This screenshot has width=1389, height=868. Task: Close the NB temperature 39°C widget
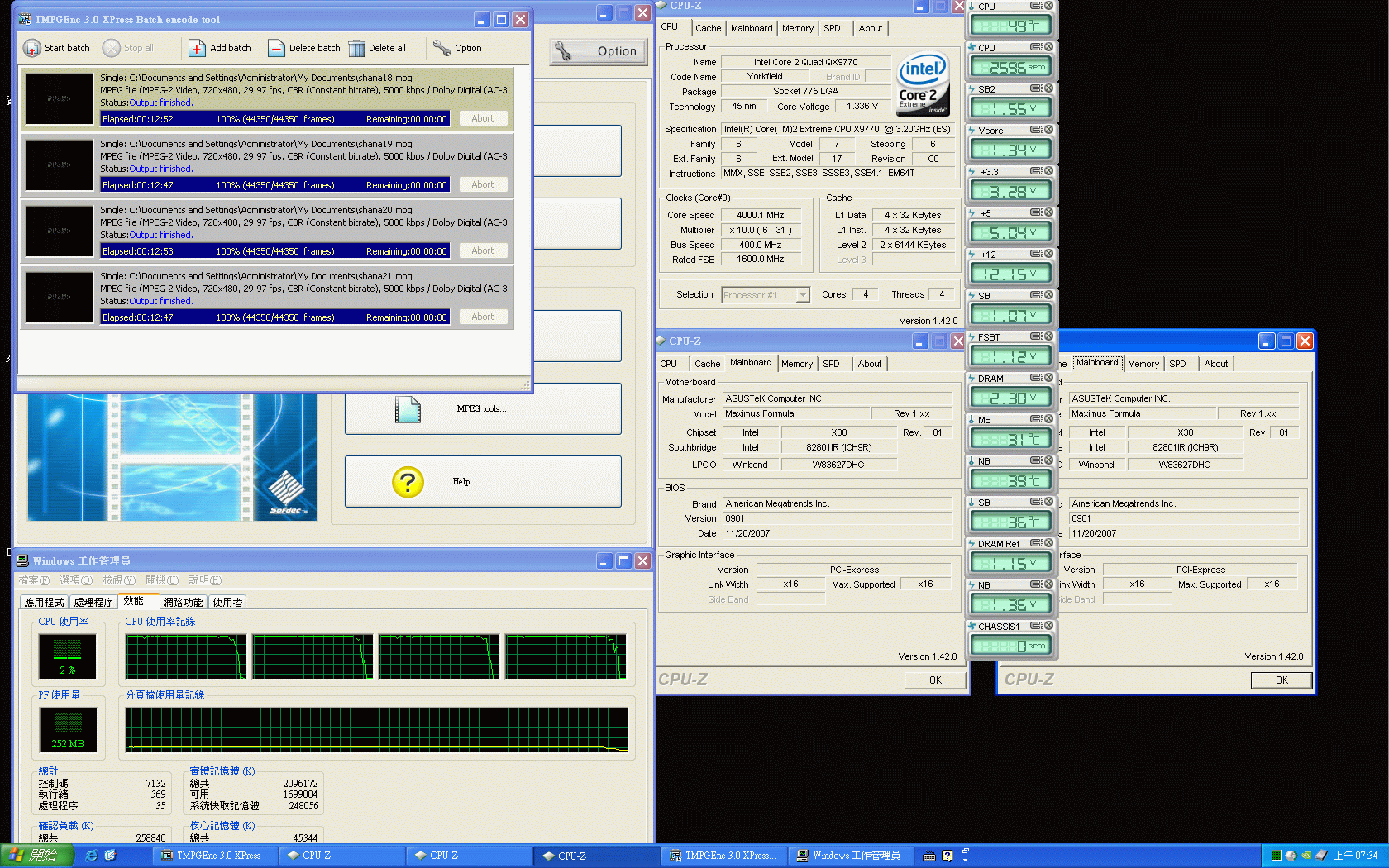(1048, 460)
